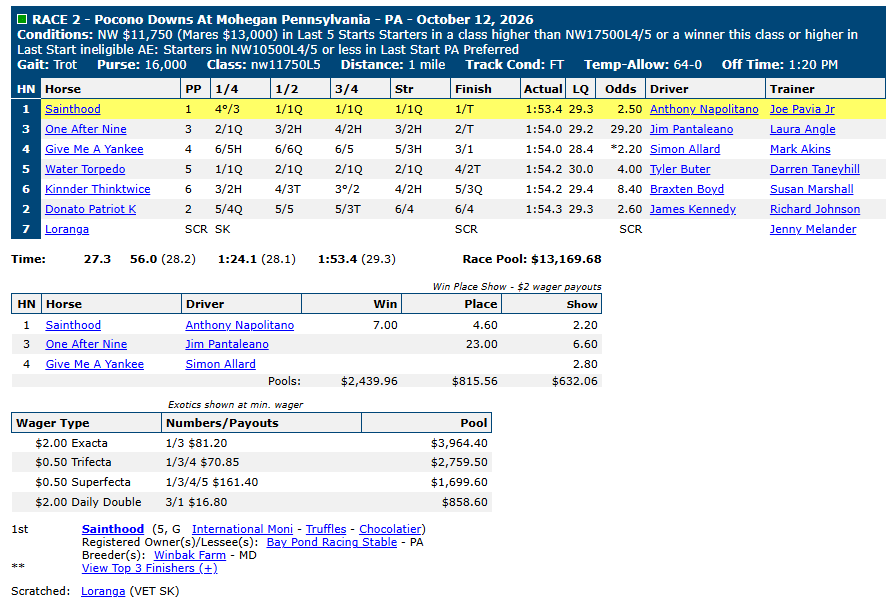The image size is (890, 602).
Task: Open dam Truffles link
Action: [326, 529]
